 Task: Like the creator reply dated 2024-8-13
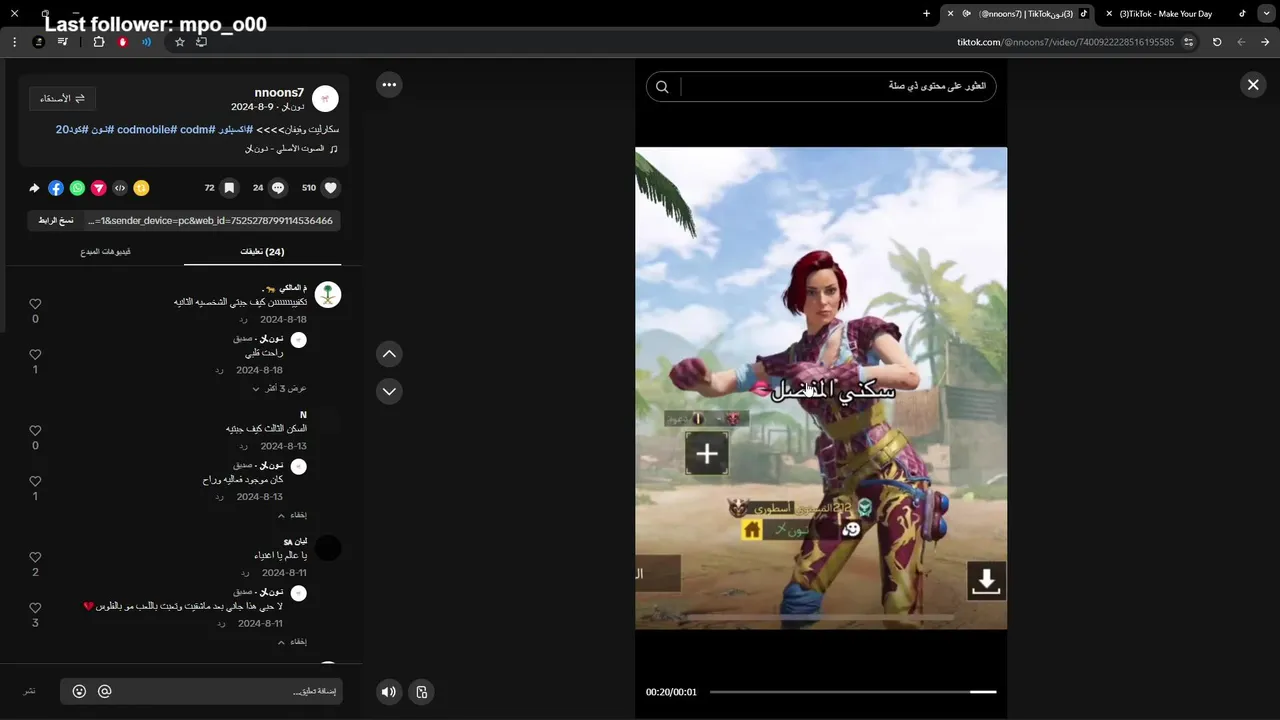(35, 481)
